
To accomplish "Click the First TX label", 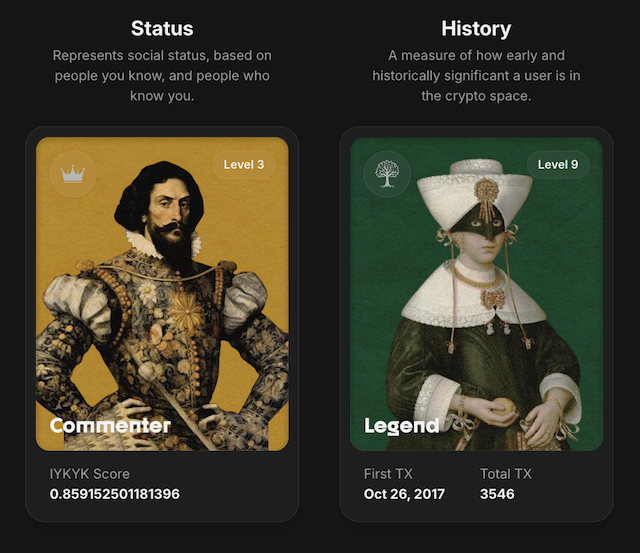I will point(388,474).
